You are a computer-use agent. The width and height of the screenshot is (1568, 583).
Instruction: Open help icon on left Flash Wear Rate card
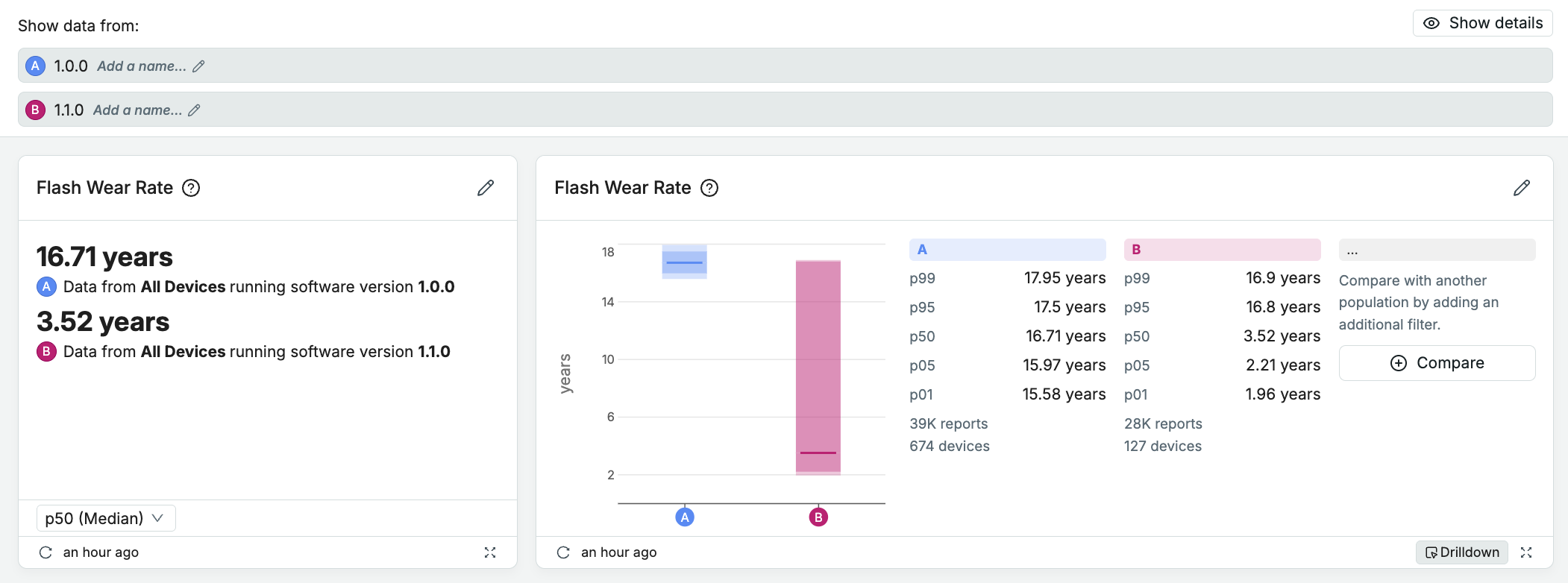coord(191,188)
